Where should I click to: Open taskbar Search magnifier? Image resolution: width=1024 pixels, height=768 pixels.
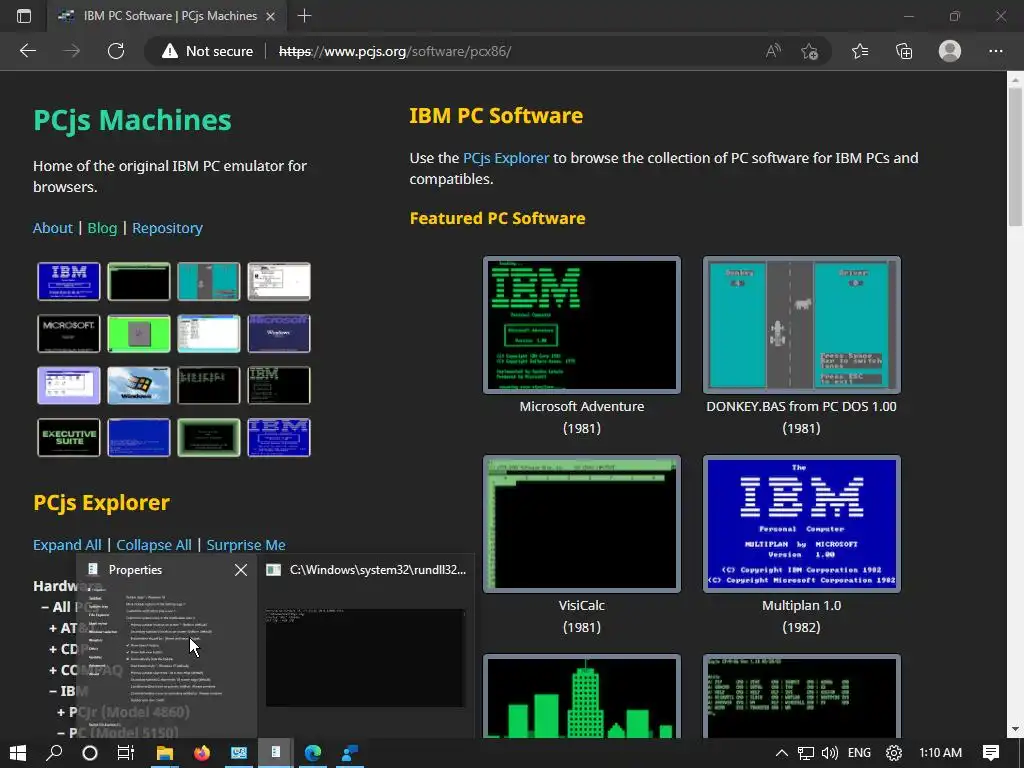(54, 753)
